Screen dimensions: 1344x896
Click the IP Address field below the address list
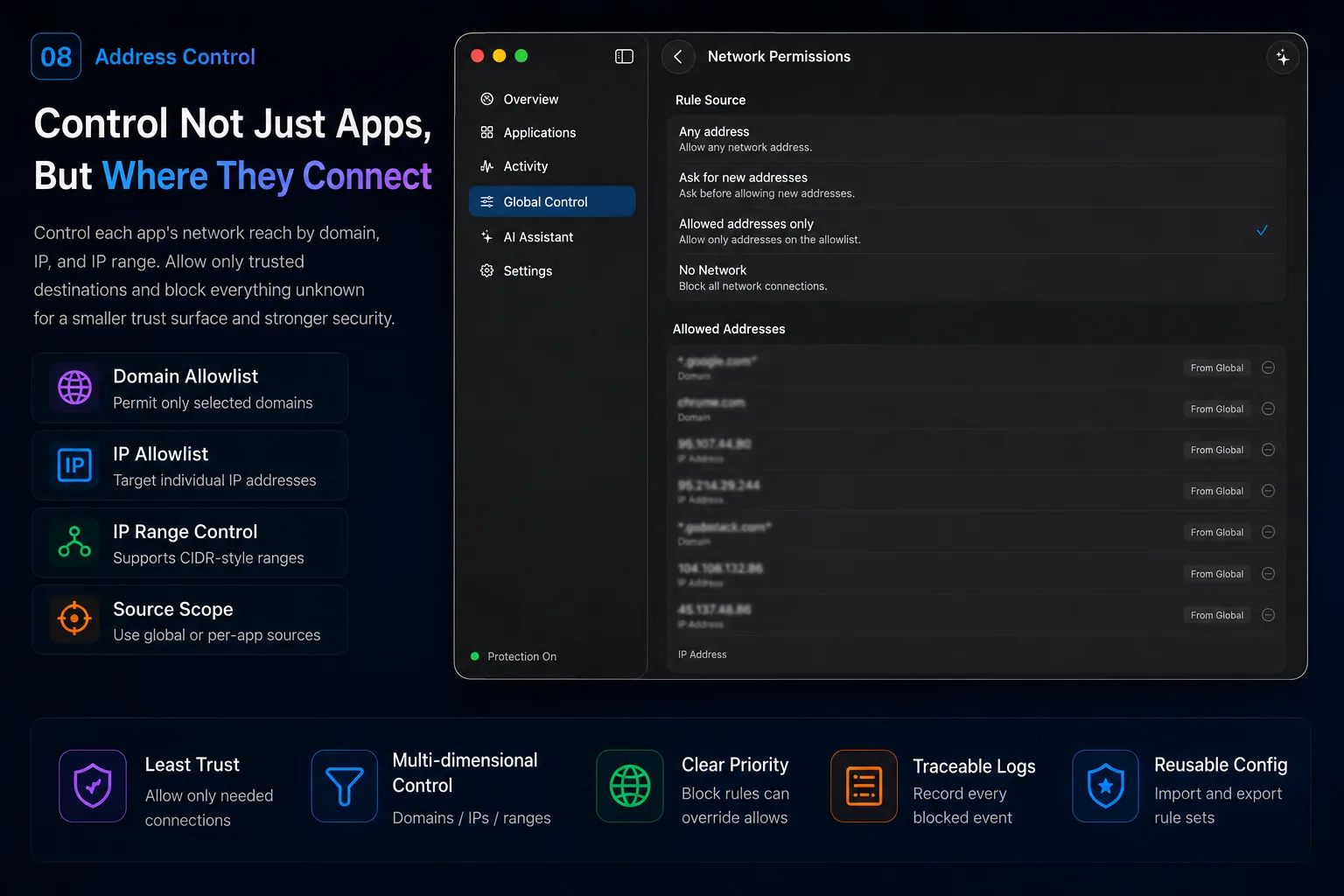pyautogui.click(x=976, y=654)
